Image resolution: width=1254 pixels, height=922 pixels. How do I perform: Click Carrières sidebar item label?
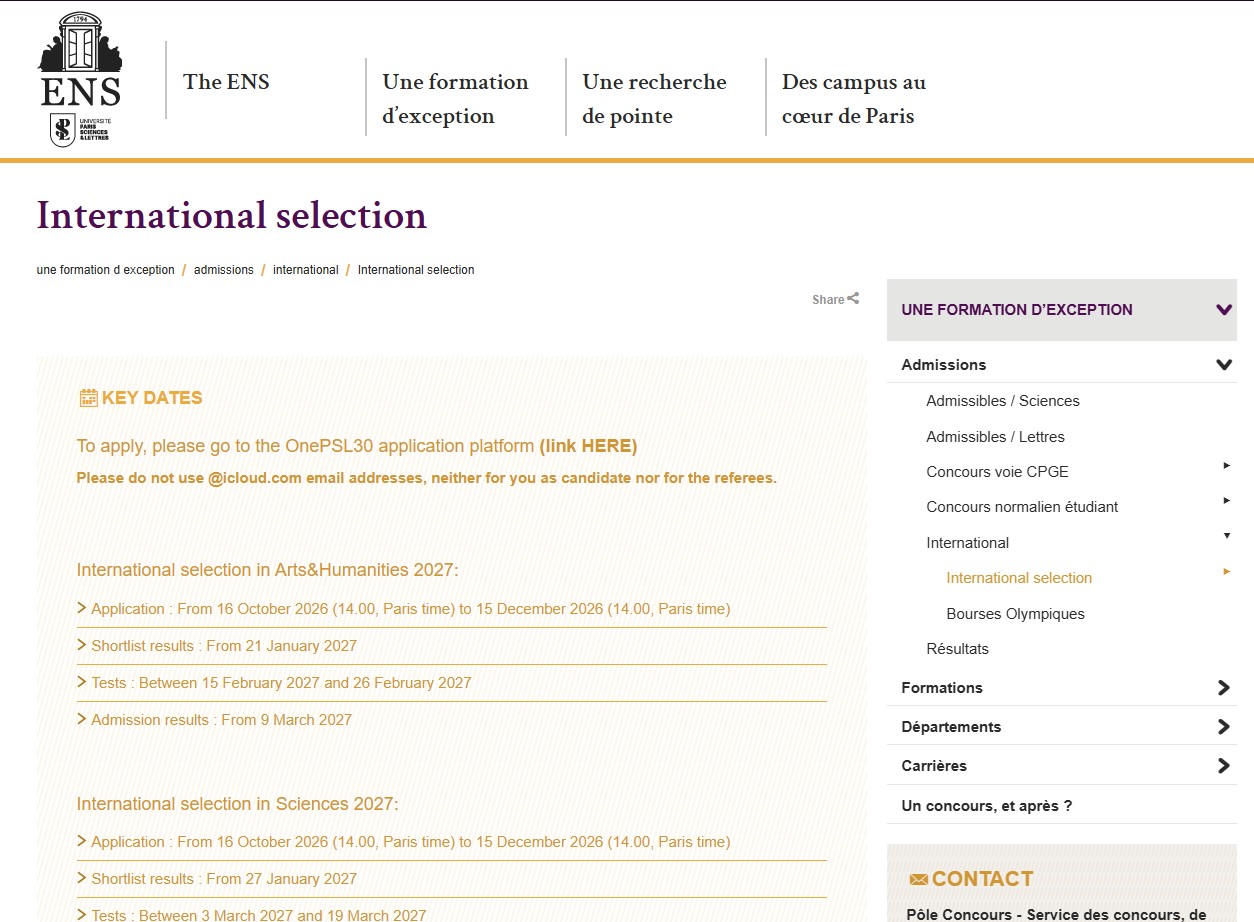tap(934, 766)
